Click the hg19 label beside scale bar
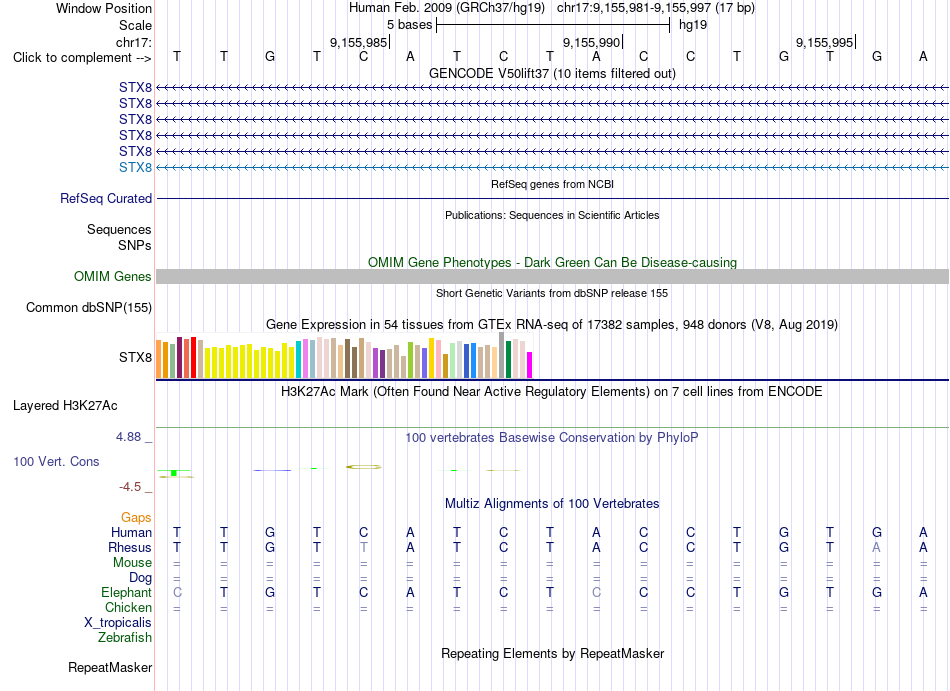Image resolution: width=950 pixels, height=691 pixels. [693, 25]
